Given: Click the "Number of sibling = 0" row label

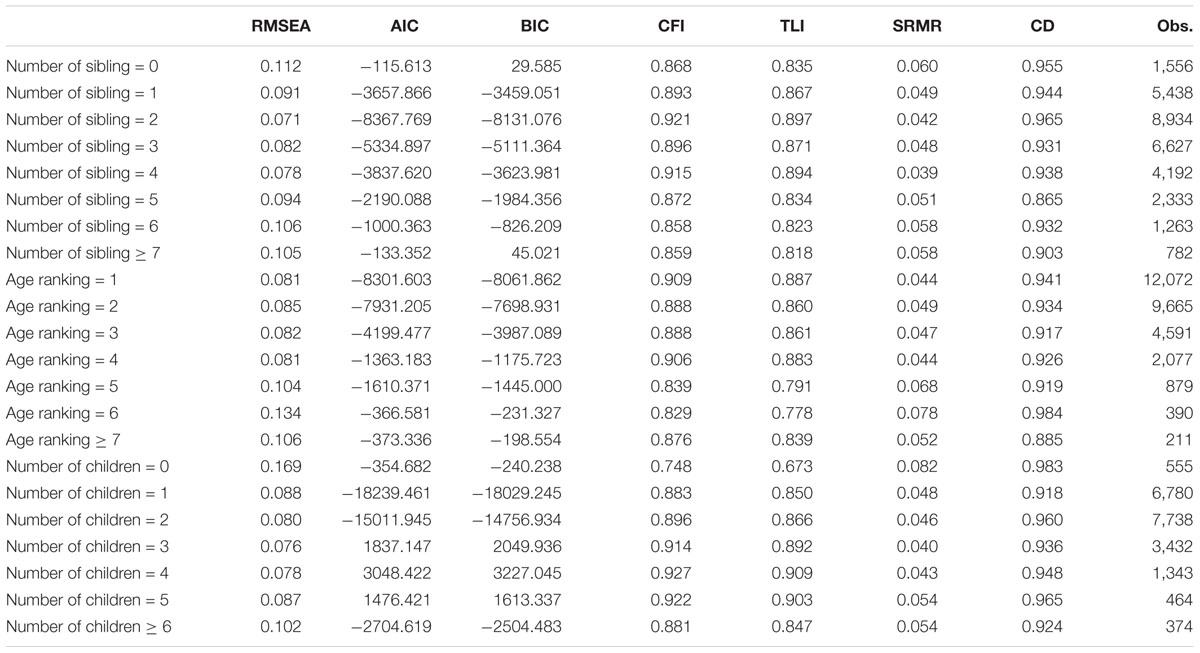Looking at the screenshot, I should [x=81, y=67].
